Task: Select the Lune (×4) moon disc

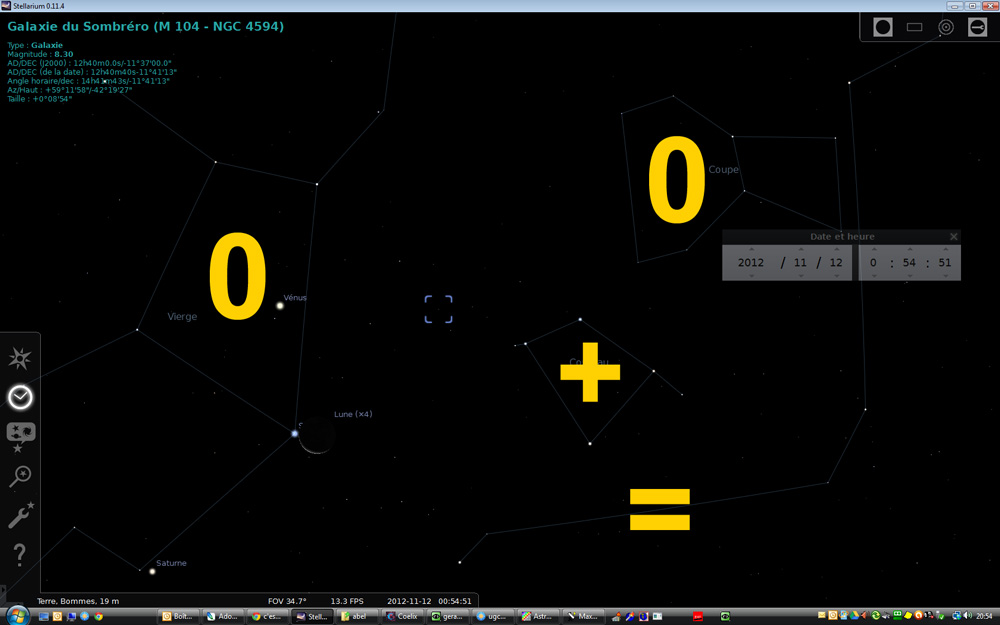Action: [316, 436]
